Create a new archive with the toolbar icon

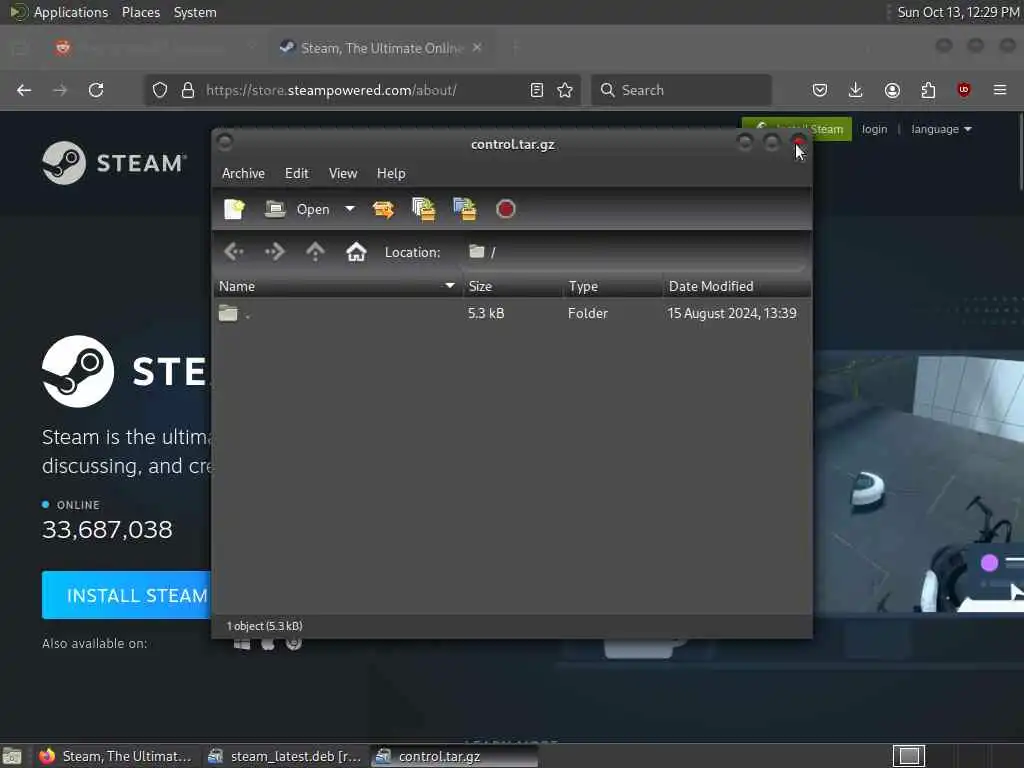point(234,209)
